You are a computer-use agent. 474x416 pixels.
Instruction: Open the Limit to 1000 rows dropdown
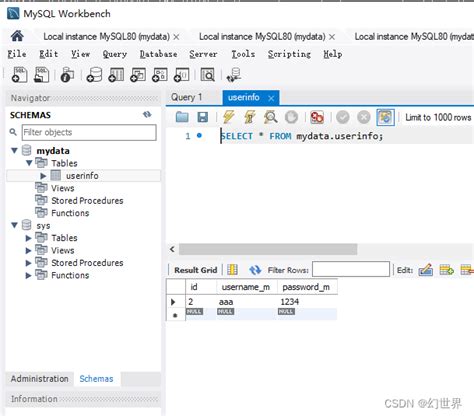(438, 117)
